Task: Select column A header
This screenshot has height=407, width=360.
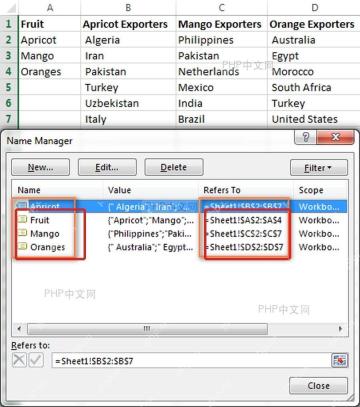Action: point(50,7)
